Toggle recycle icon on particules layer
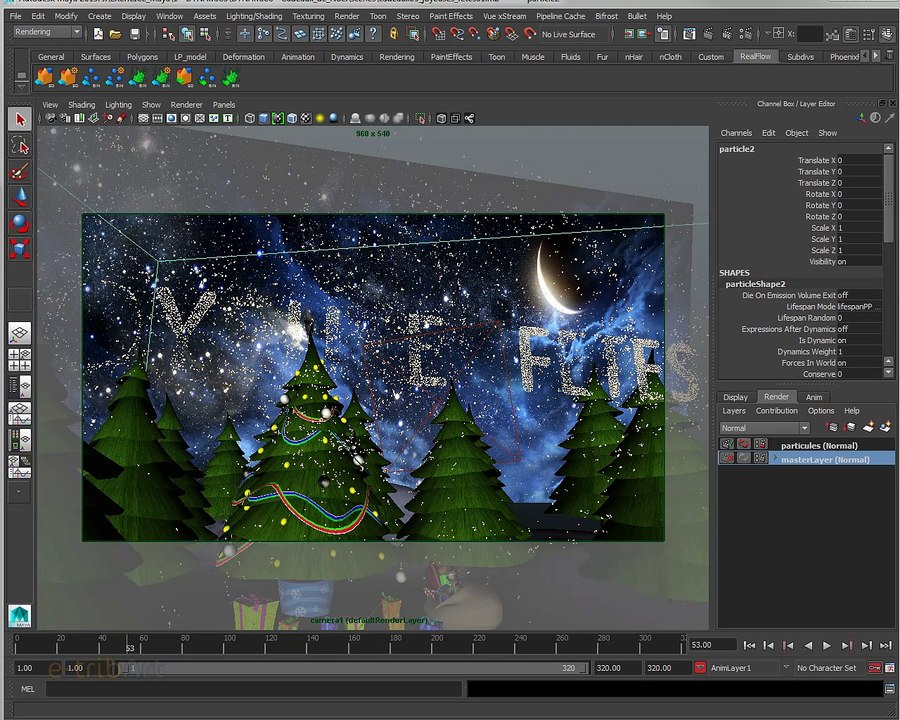The width and height of the screenshot is (900, 720). click(x=744, y=444)
